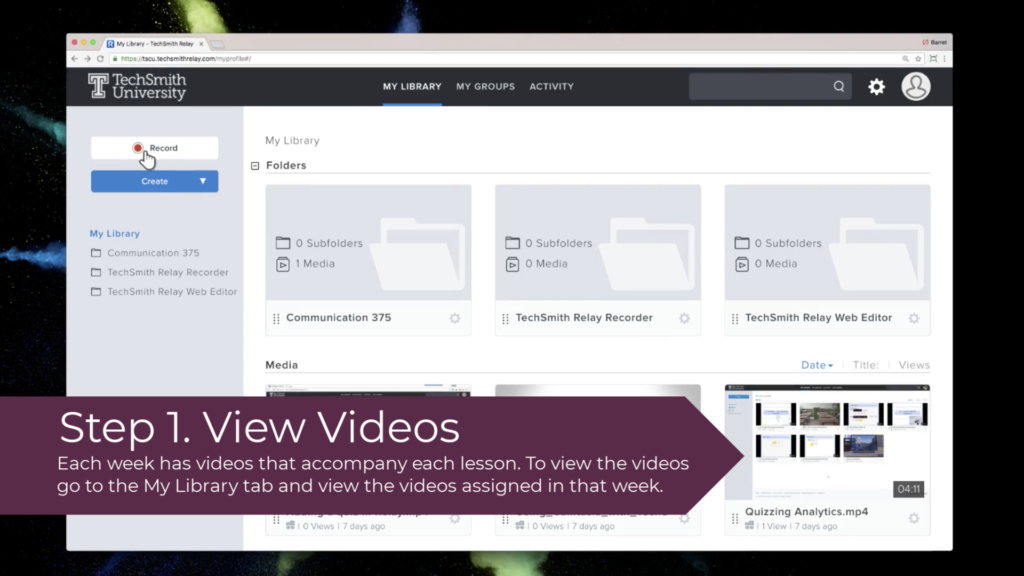Open settings gear for Quizzing Analytics.mp4

point(914,518)
